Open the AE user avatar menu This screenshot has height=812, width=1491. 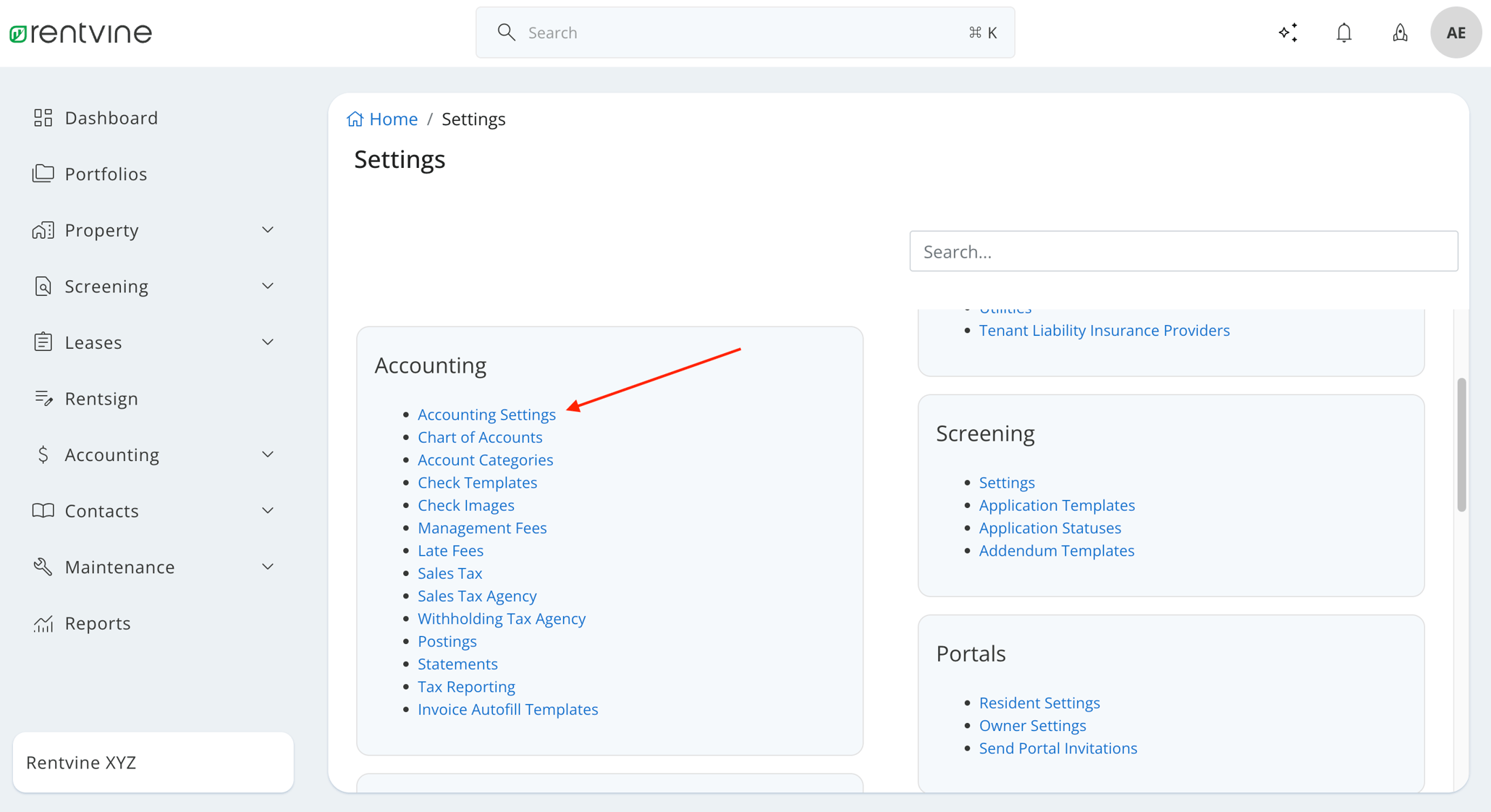tap(1456, 33)
